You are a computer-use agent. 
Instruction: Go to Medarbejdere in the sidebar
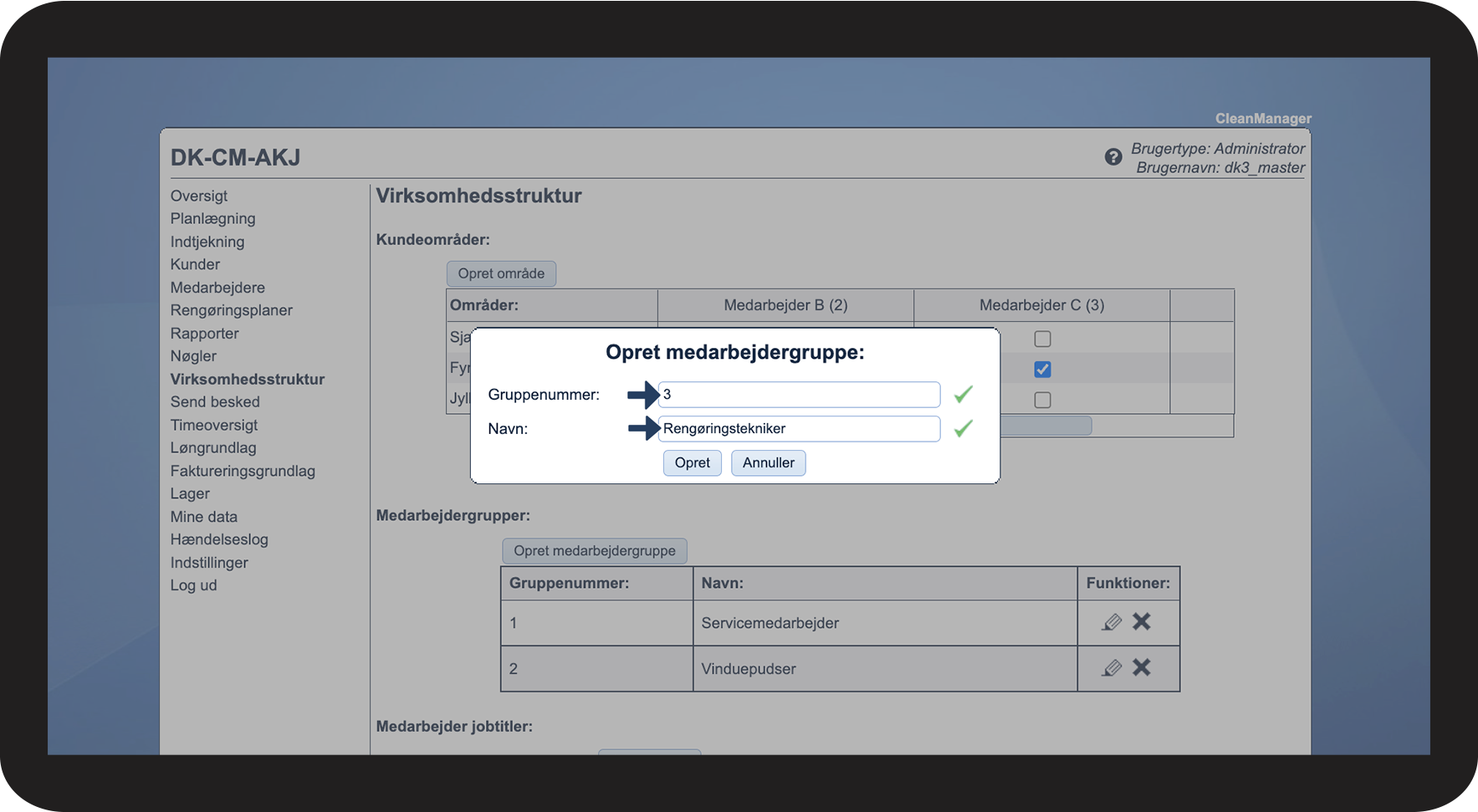217,288
